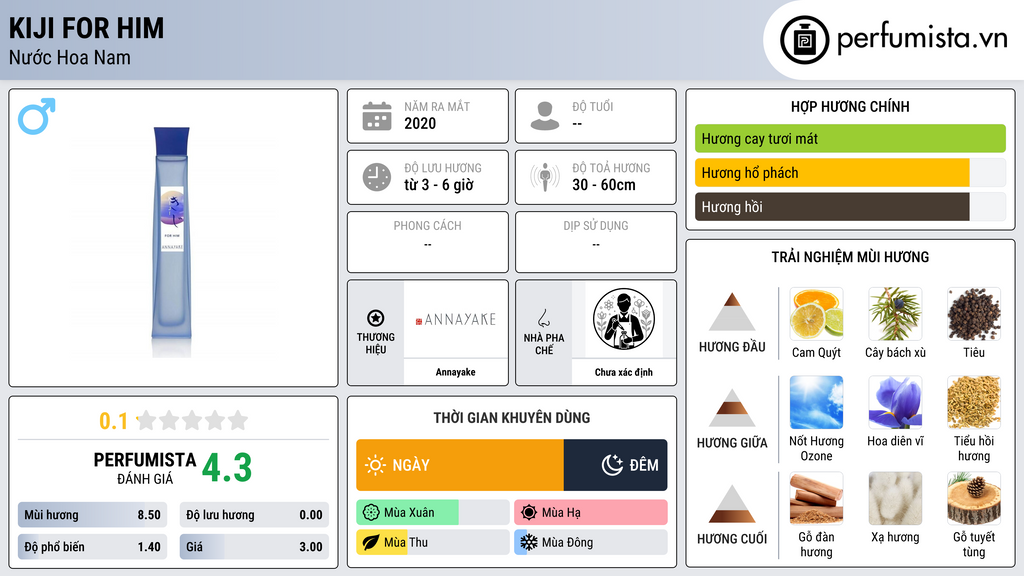Click the Mùa Đông season bar
1024x576 pixels.
point(591,542)
